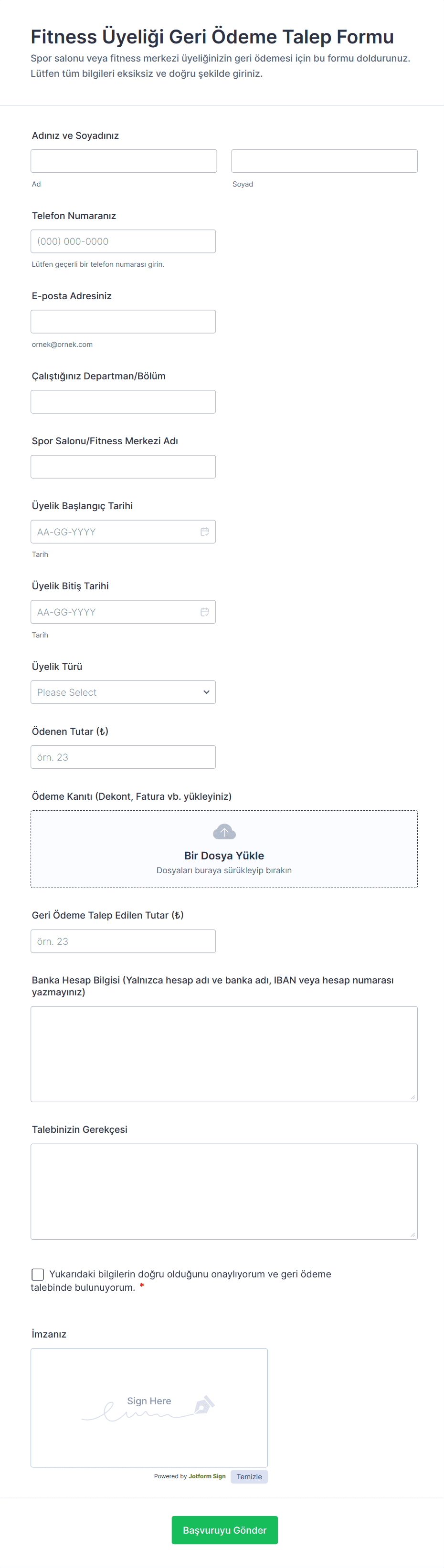444x1568 pixels.
Task: Check the confirmation checkbox for refund request
Action: click(x=38, y=1274)
